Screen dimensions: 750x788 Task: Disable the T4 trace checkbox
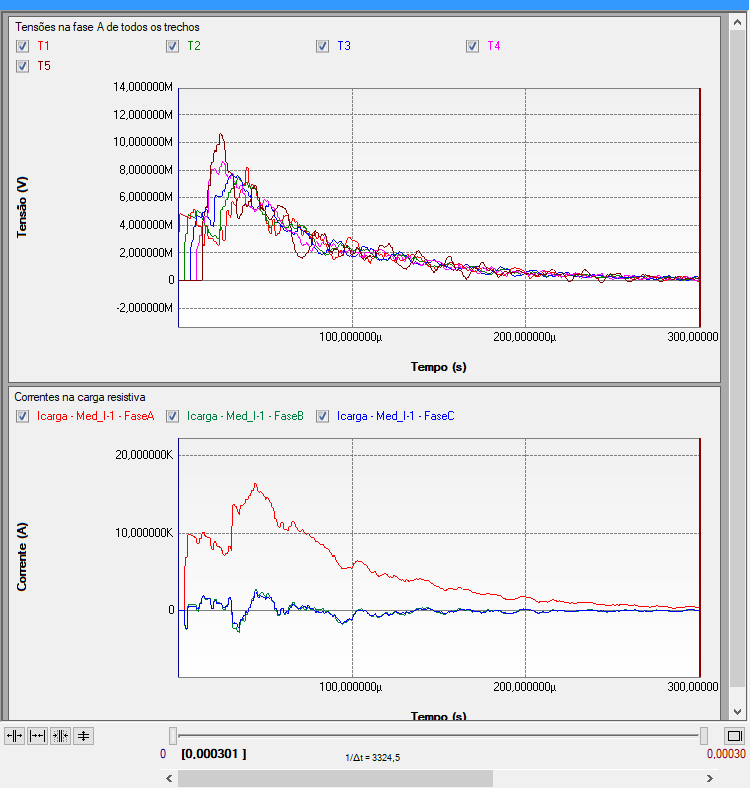pos(473,46)
